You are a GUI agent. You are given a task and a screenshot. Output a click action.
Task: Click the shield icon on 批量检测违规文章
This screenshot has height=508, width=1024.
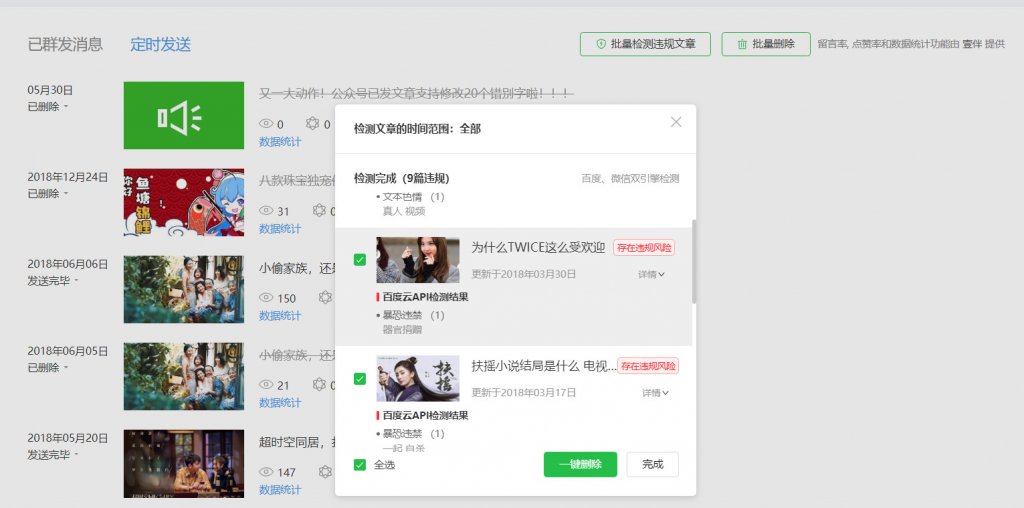coord(601,44)
